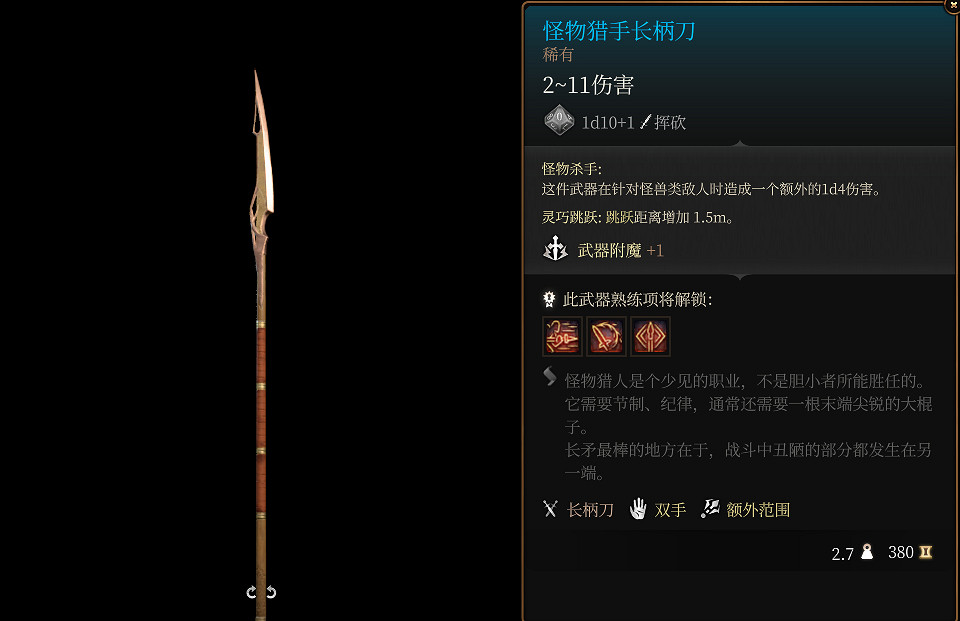Click the d10 damage dice icon

click(x=559, y=120)
